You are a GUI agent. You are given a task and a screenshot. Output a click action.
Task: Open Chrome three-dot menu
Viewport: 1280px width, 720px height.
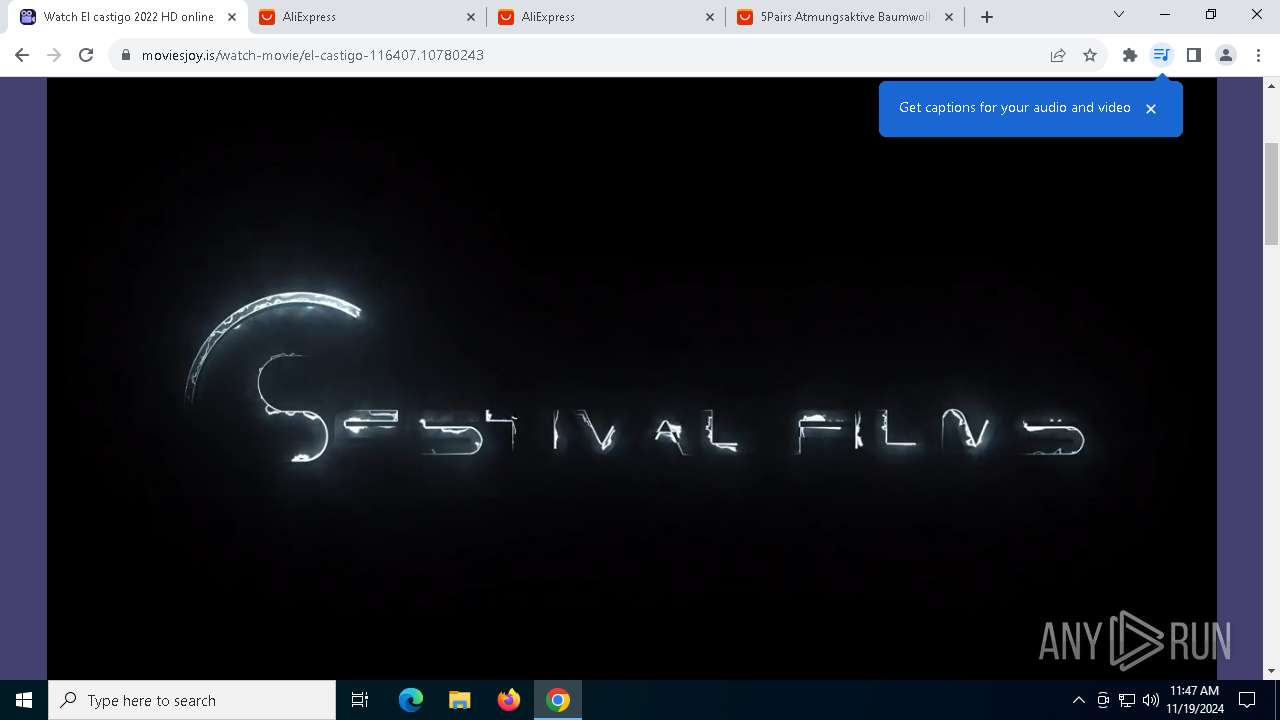click(1258, 55)
